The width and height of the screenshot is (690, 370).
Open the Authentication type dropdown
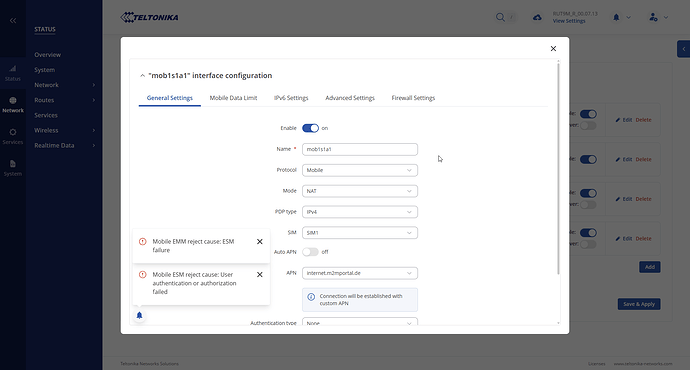[x=360, y=322]
